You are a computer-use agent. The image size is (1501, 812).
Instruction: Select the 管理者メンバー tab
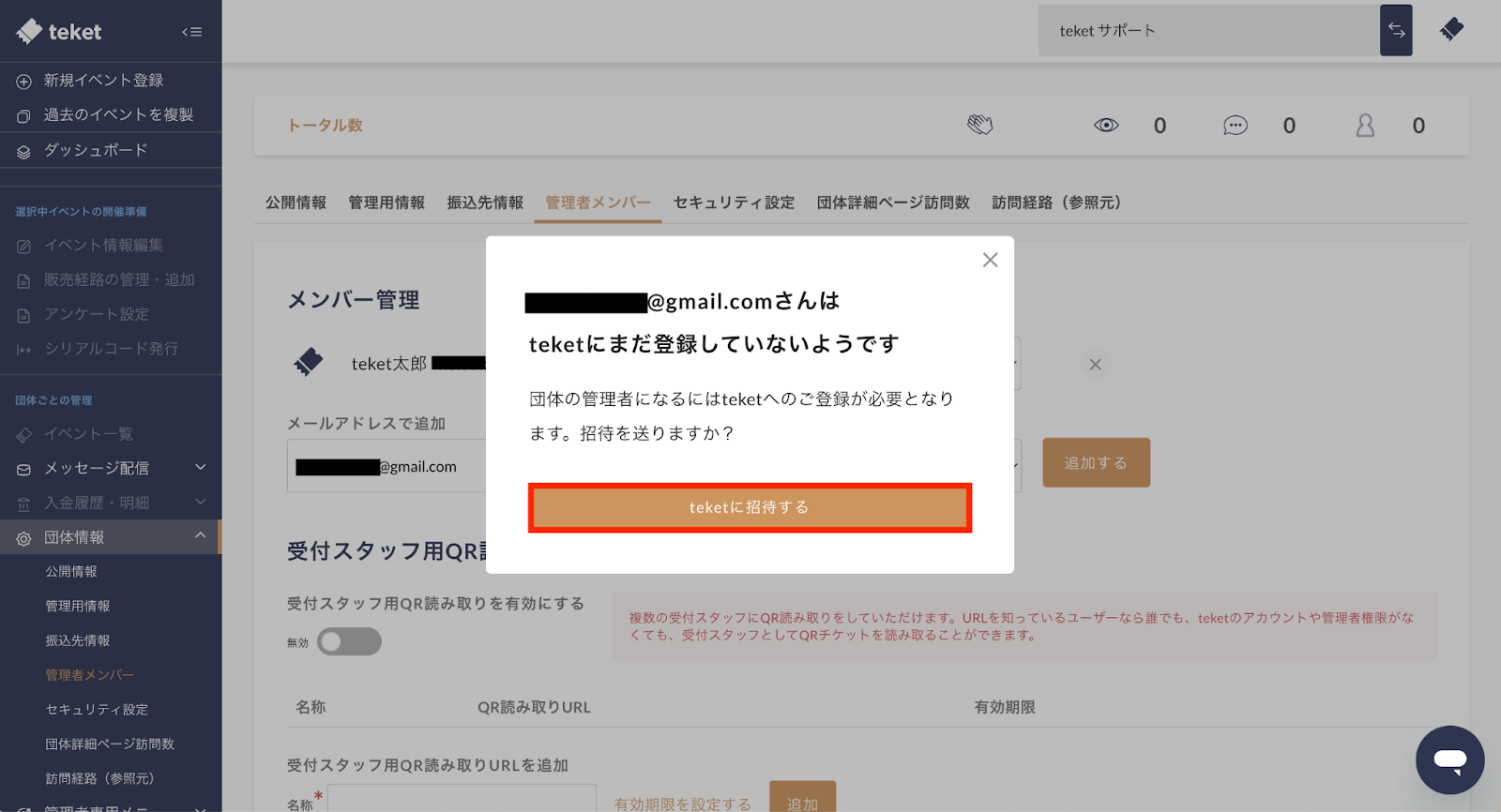tap(598, 203)
